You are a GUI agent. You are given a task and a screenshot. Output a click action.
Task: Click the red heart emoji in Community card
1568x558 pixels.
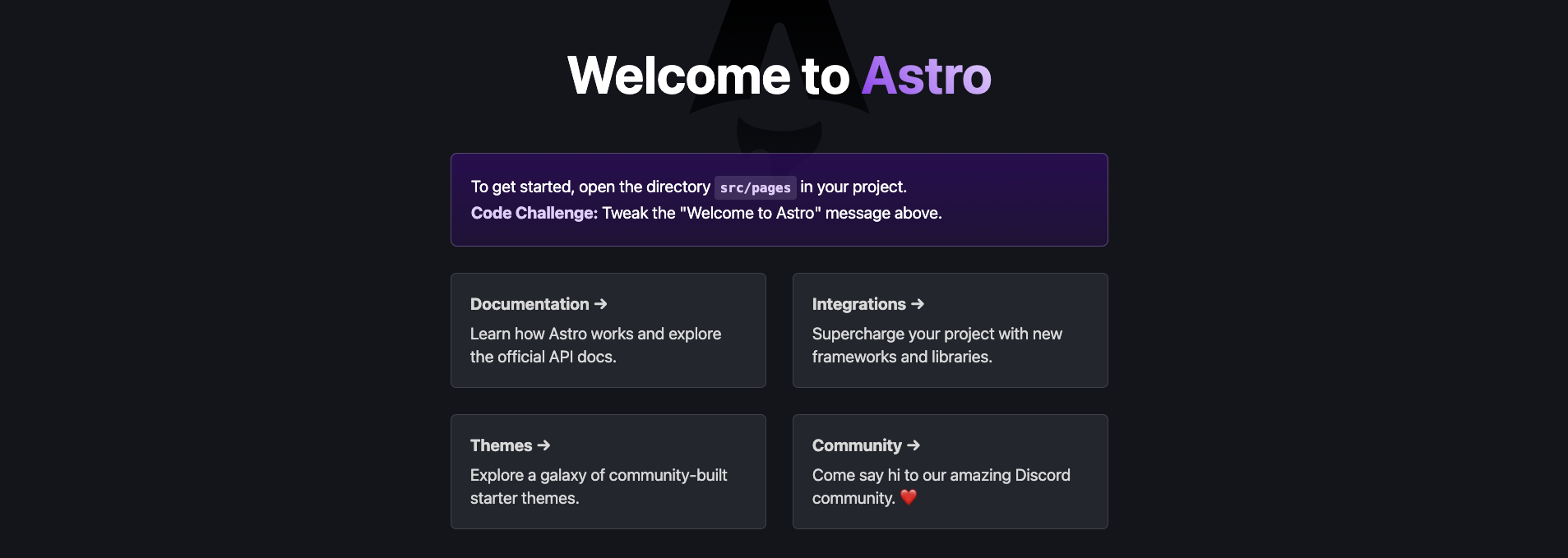click(x=909, y=497)
